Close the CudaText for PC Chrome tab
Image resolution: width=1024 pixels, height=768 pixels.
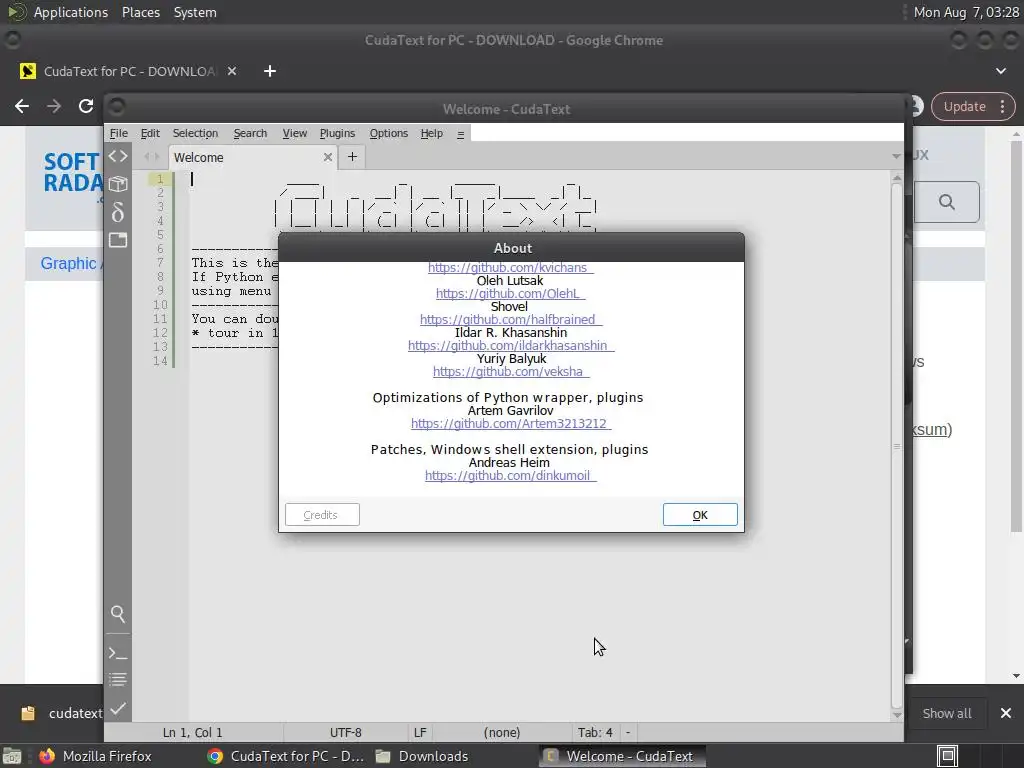click(232, 71)
